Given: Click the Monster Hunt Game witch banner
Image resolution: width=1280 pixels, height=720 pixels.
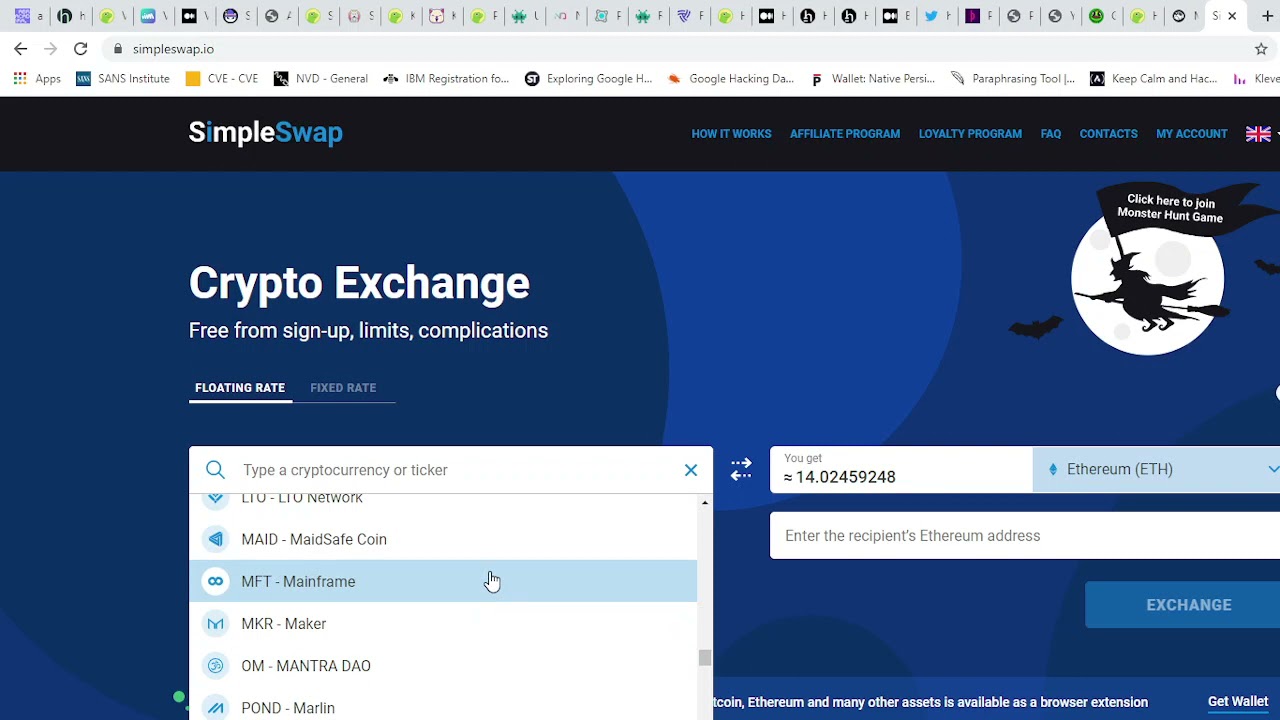Looking at the screenshot, I should pos(1148,270).
